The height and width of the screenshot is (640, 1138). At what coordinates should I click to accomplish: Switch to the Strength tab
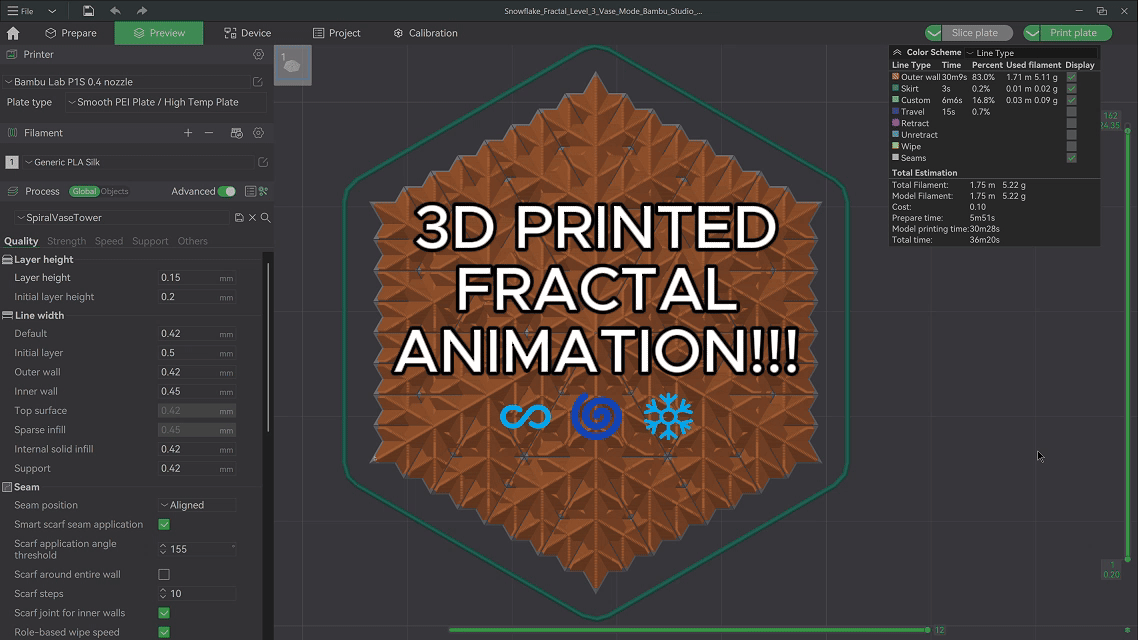(x=66, y=241)
